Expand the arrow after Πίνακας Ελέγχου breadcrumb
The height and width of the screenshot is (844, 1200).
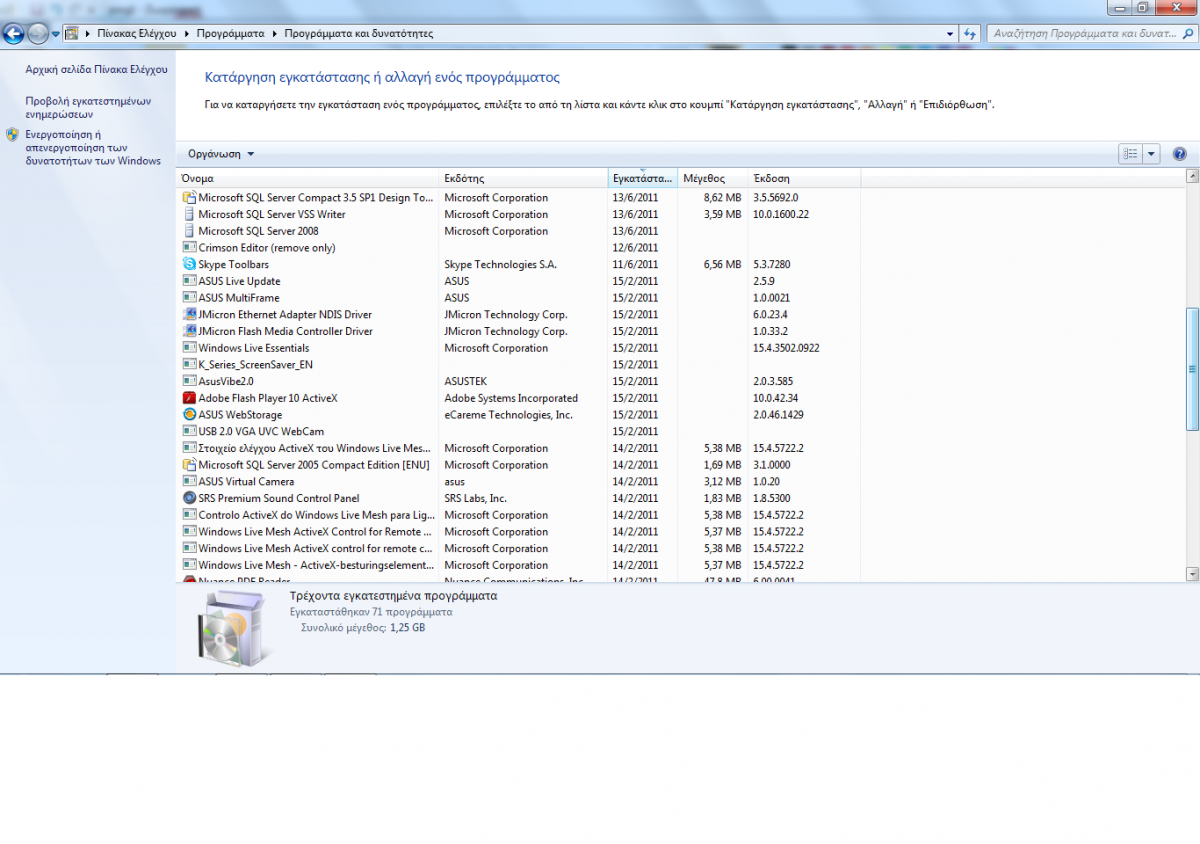pyautogui.click(x=186, y=33)
